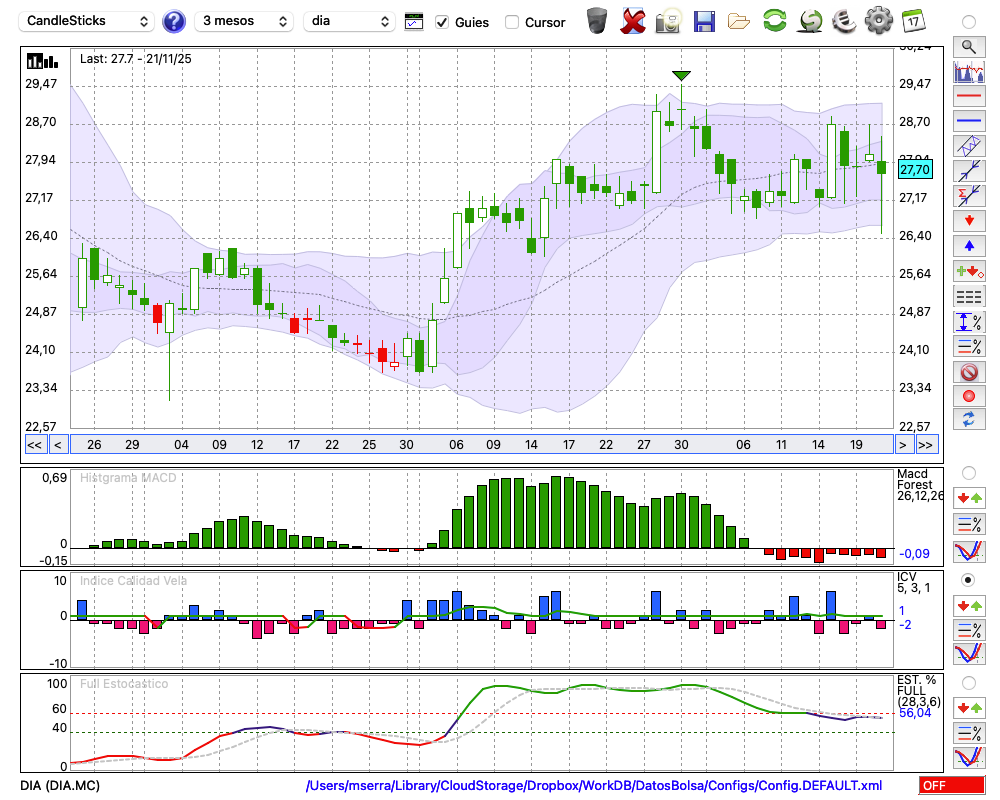Save chart with the floppy disk icon

[704, 20]
